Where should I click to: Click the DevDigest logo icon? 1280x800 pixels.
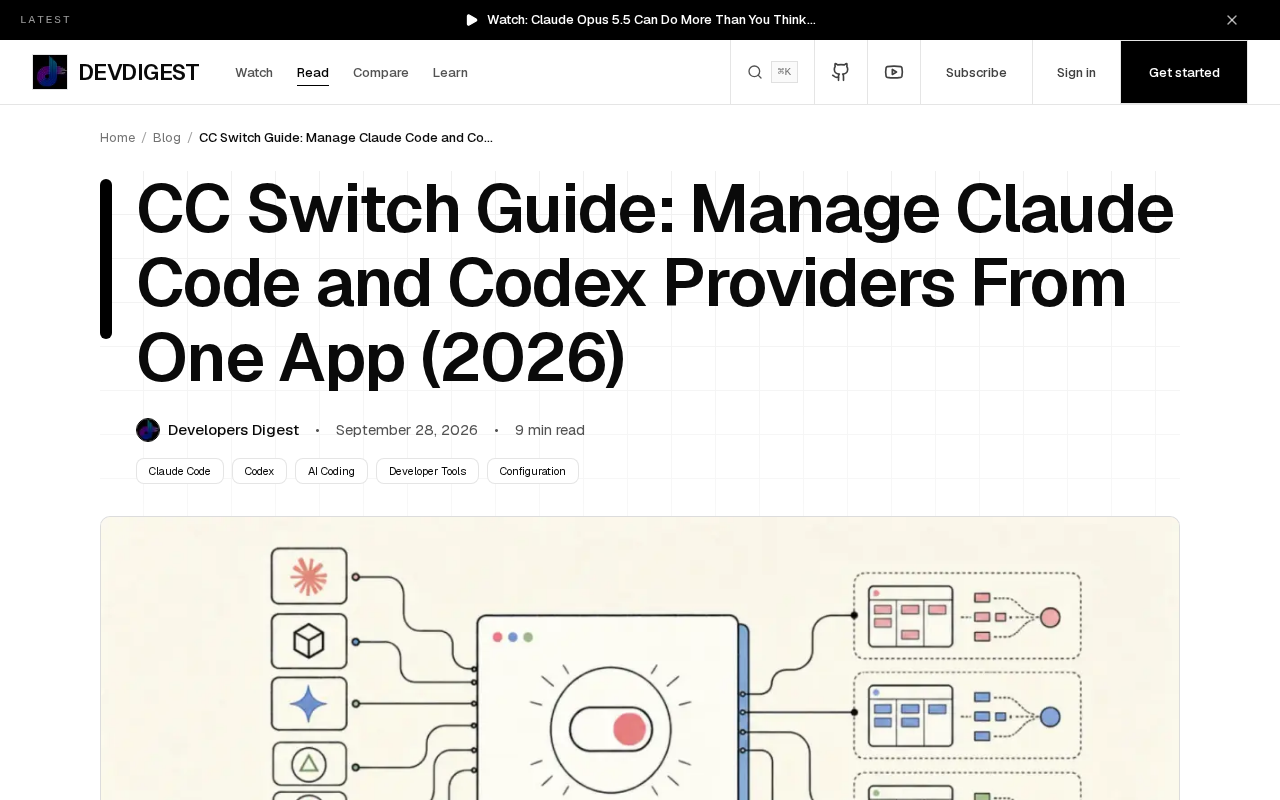pos(50,72)
